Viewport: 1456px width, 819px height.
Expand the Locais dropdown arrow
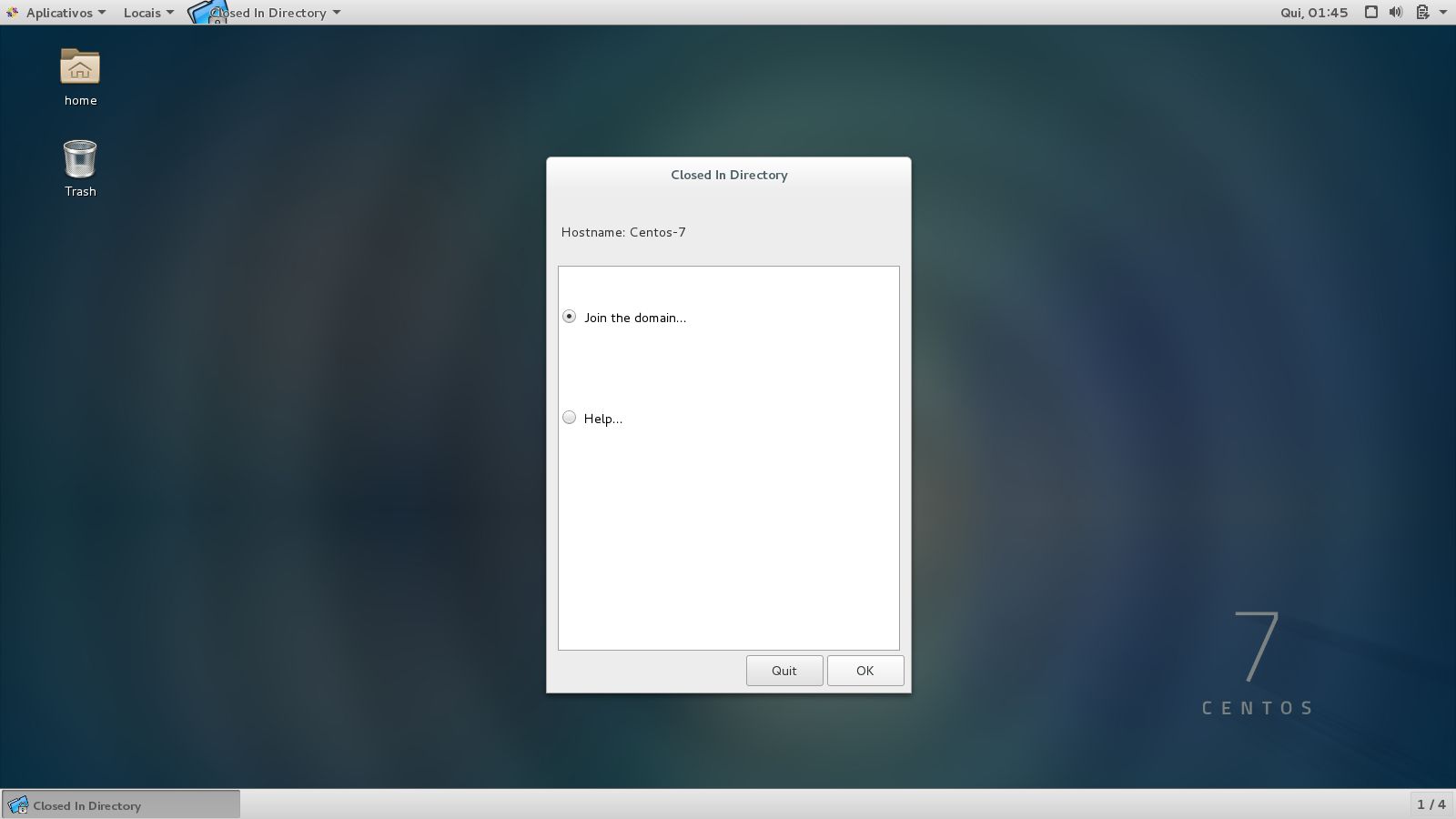pyautogui.click(x=169, y=13)
